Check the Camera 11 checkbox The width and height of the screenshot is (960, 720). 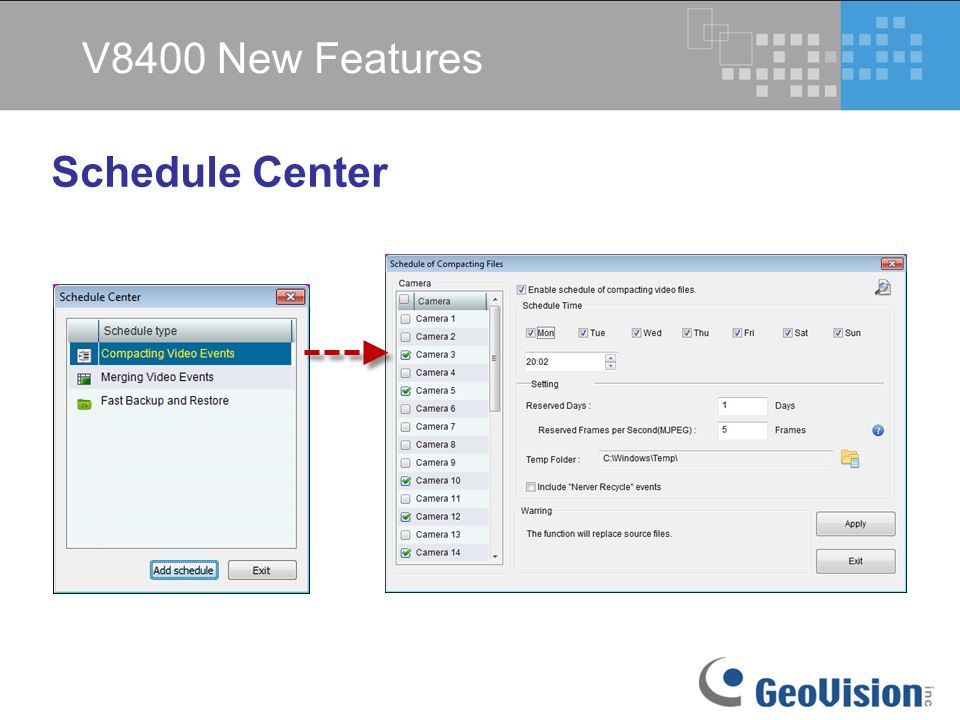point(405,499)
